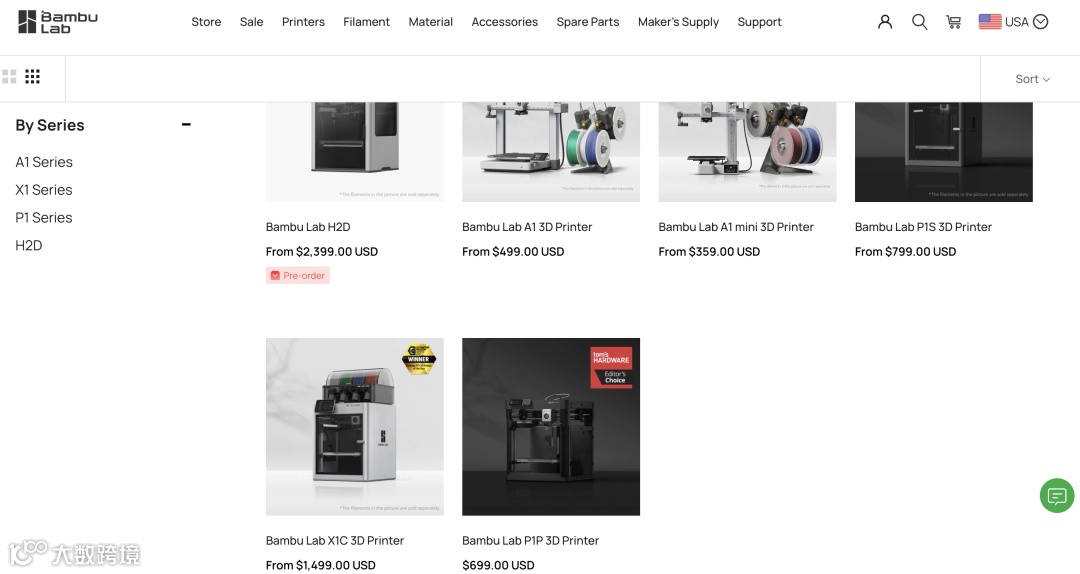Switch to the three-column grid view
1080x574 pixels.
32,76
